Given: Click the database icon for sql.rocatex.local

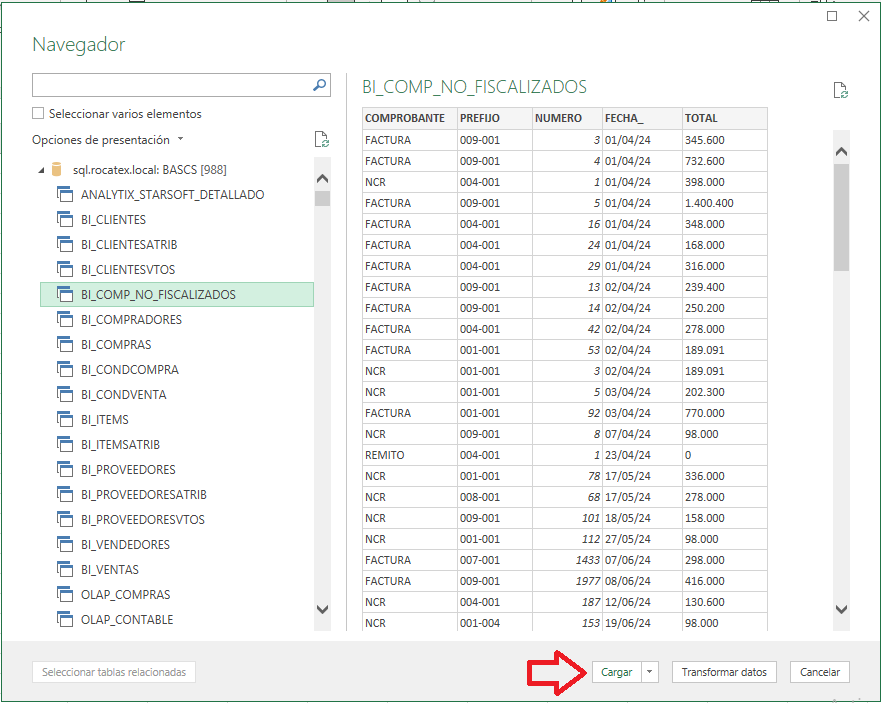Looking at the screenshot, I should pos(57,170).
